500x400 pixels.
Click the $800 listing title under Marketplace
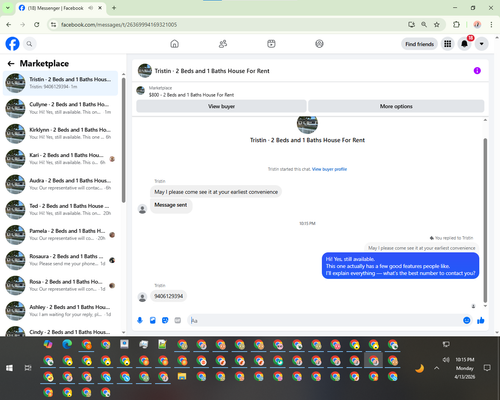click(x=191, y=95)
